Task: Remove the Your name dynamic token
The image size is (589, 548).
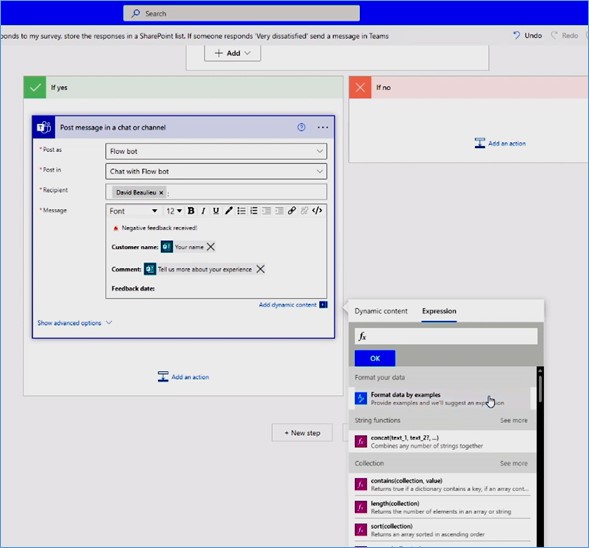Action: tap(211, 247)
